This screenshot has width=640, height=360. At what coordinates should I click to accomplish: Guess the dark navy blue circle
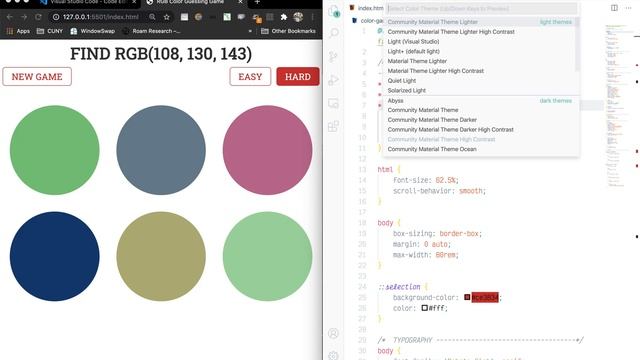[x=55, y=256]
